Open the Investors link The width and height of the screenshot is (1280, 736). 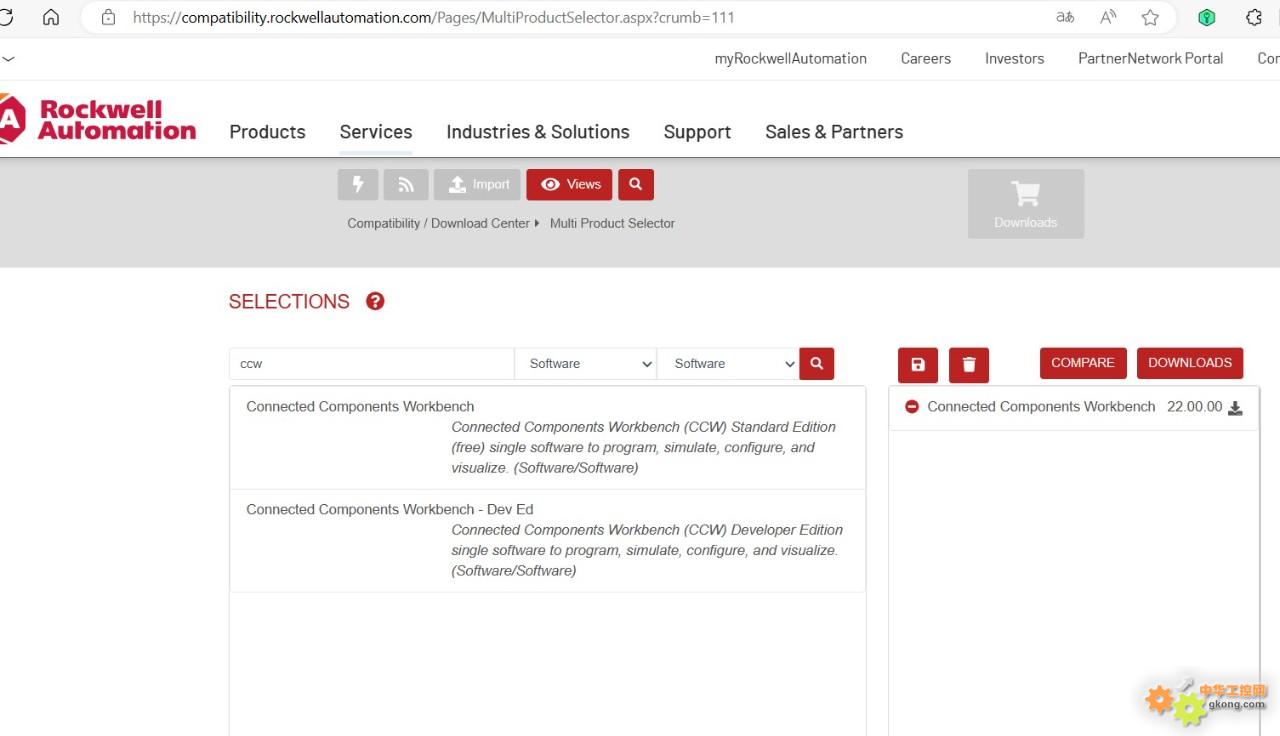click(x=1015, y=59)
